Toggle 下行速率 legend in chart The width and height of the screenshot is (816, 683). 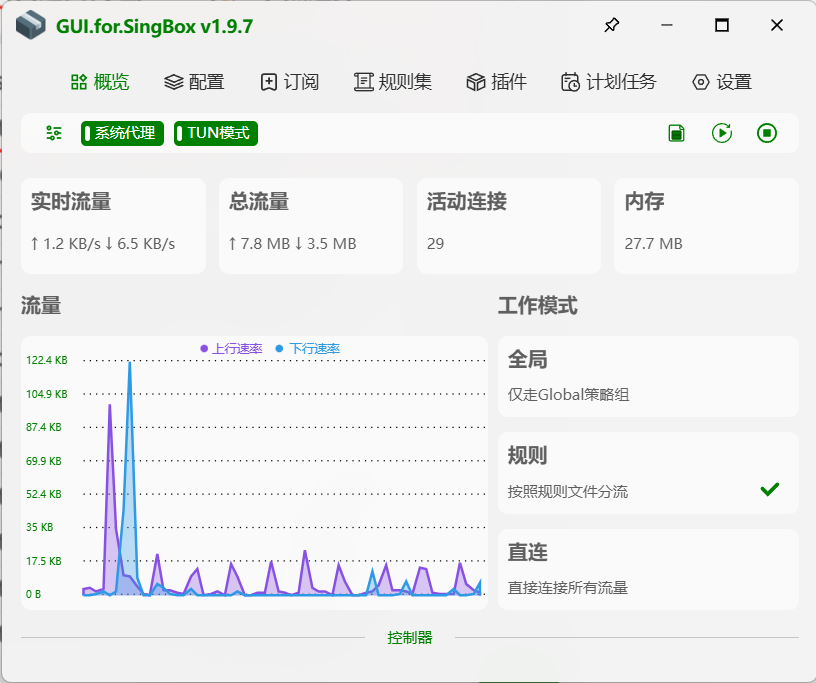coord(308,348)
